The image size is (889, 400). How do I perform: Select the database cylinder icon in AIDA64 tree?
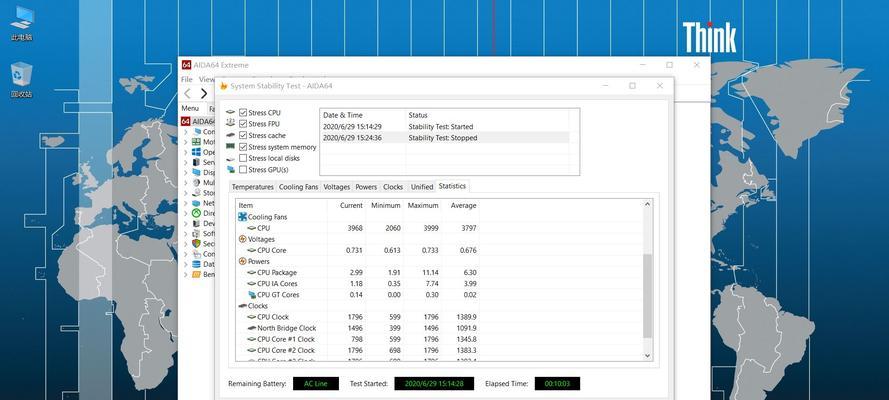196,264
